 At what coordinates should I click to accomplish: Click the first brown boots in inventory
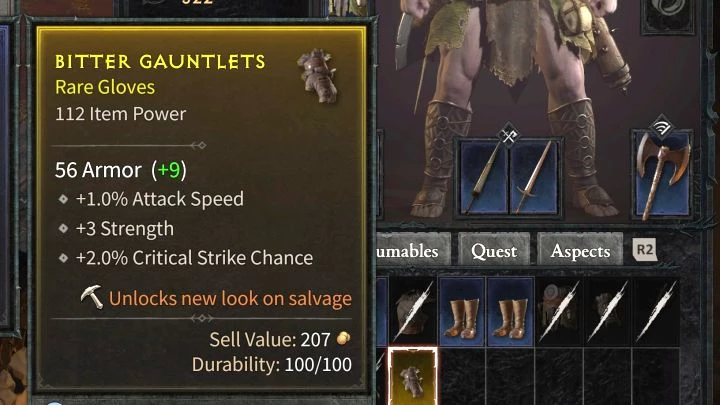click(x=461, y=312)
